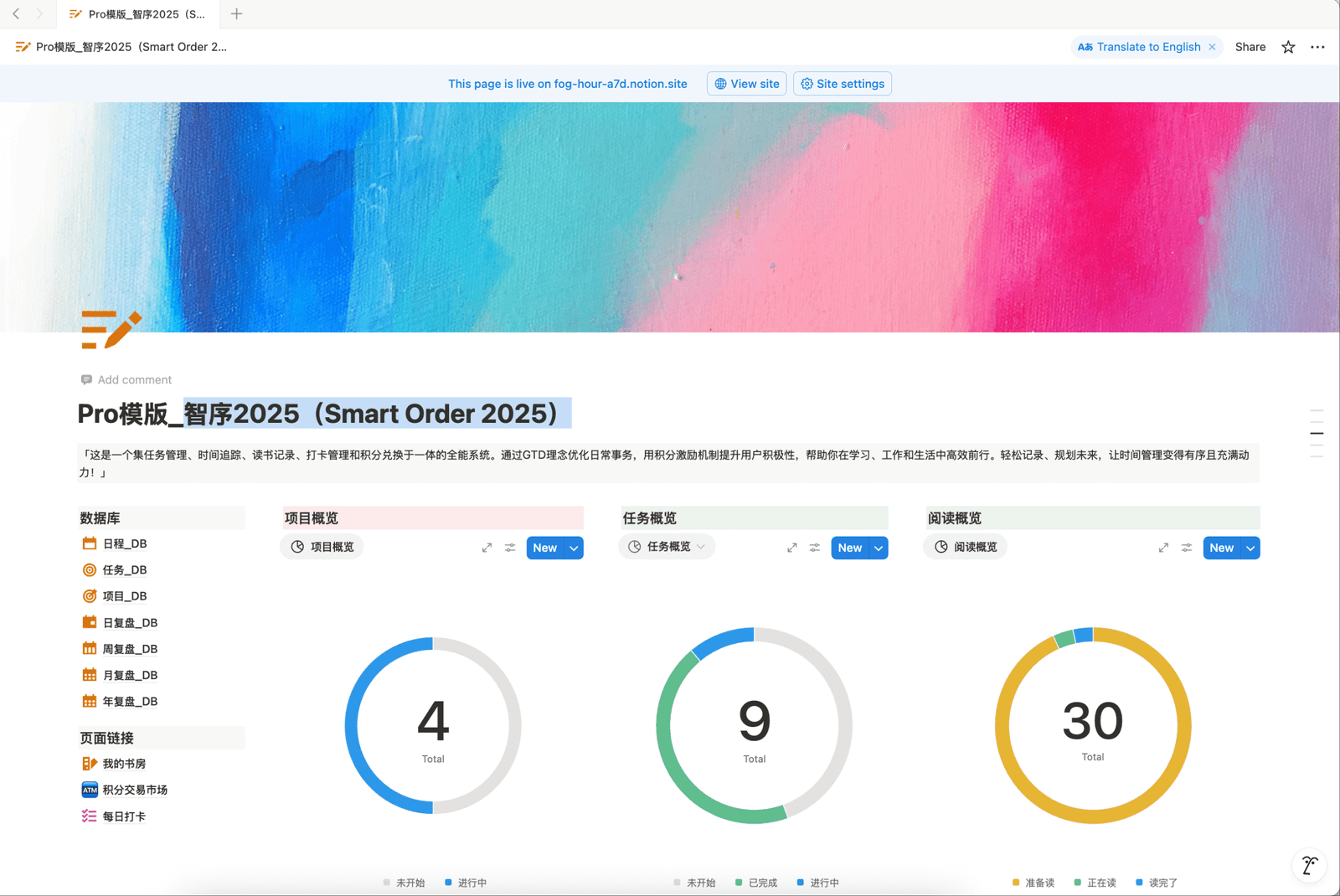Open a new tab with the plus icon

(236, 13)
